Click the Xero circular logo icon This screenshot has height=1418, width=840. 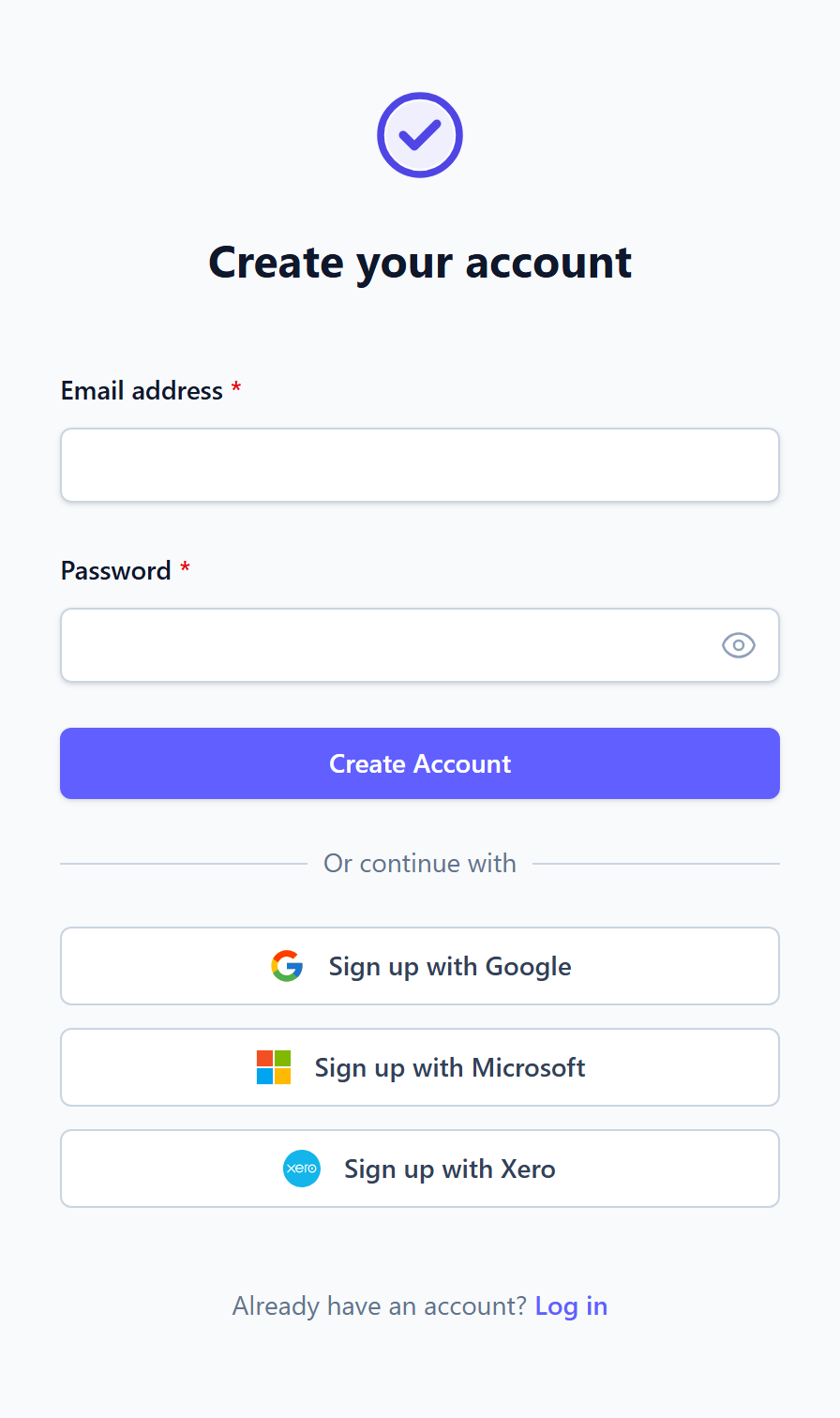(x=301, y=1169)
